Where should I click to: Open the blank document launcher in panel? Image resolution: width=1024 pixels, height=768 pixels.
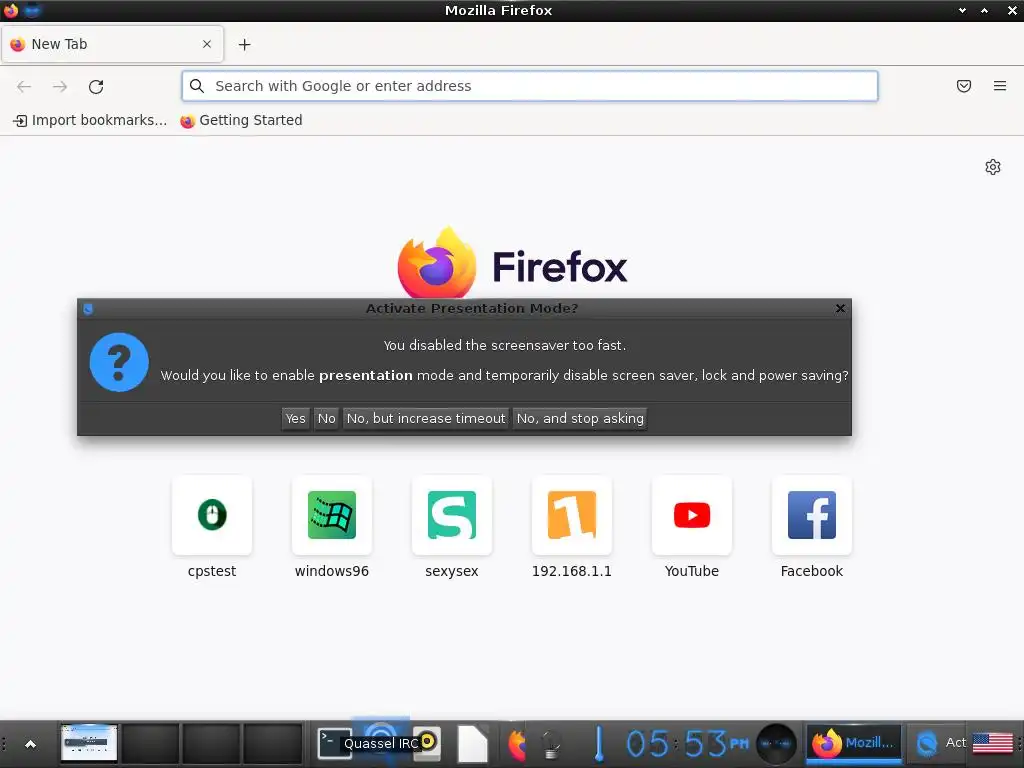472,743
